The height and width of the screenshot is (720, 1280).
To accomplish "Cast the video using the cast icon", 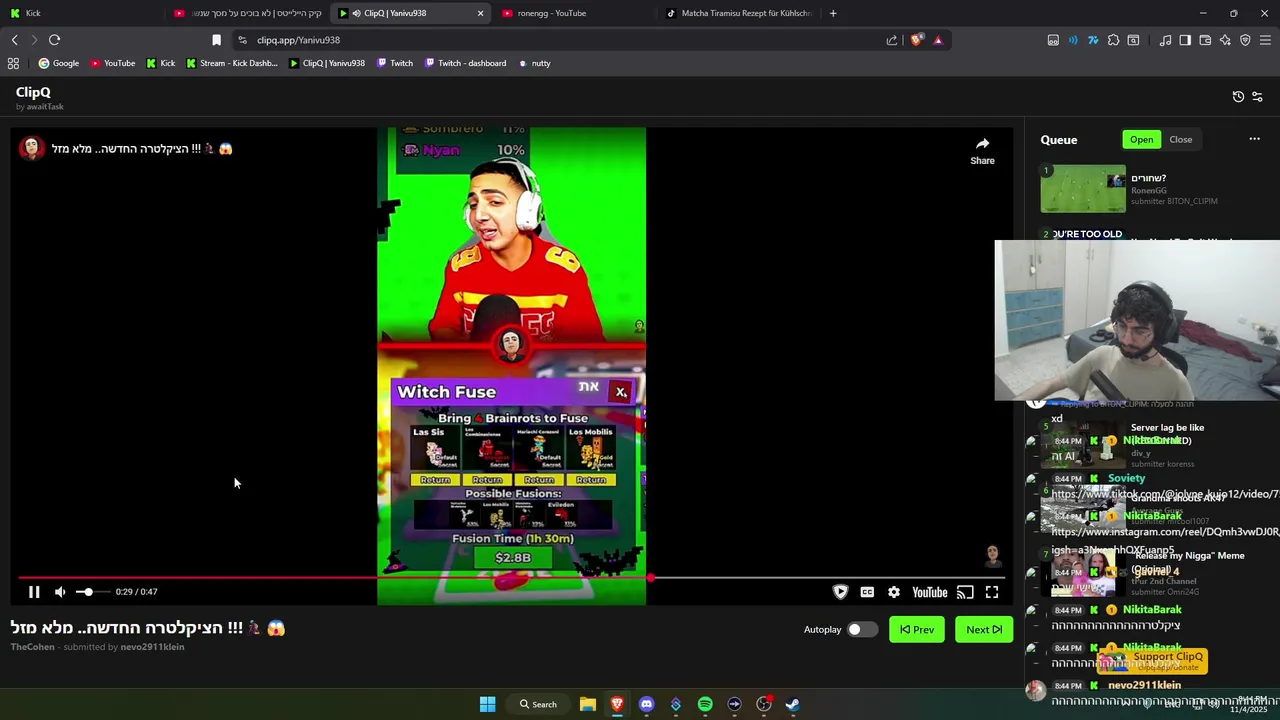I will click(965, 592).
